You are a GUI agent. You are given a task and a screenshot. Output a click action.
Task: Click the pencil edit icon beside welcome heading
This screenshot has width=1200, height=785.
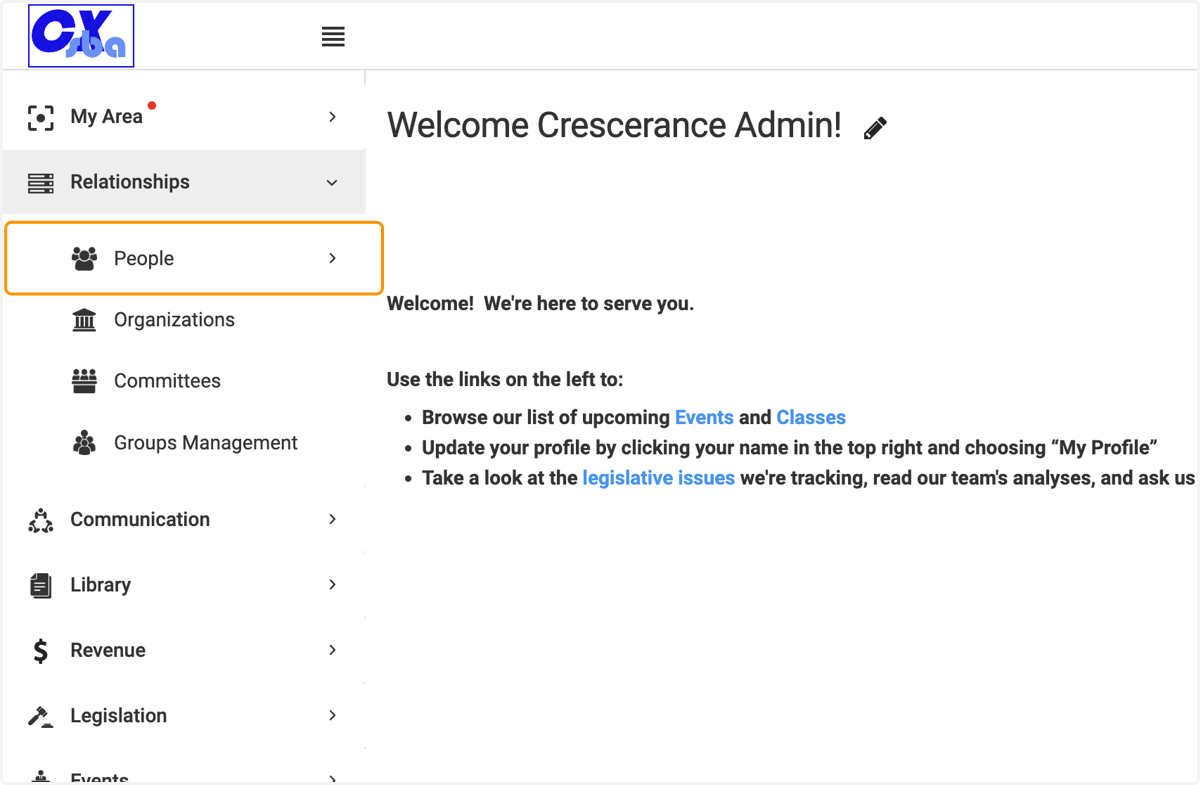pyautogui.click(x=875, y=128)
